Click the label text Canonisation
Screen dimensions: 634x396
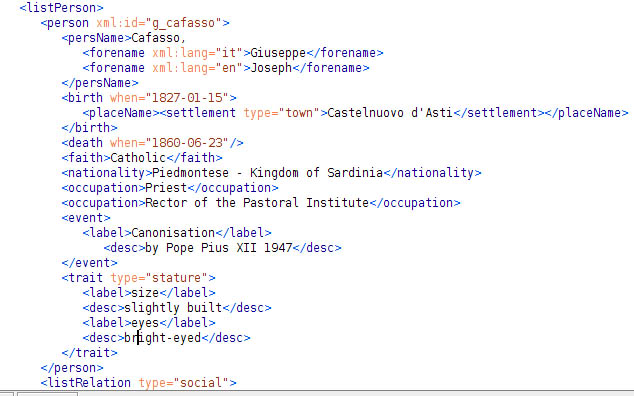[x=173, y=233]
